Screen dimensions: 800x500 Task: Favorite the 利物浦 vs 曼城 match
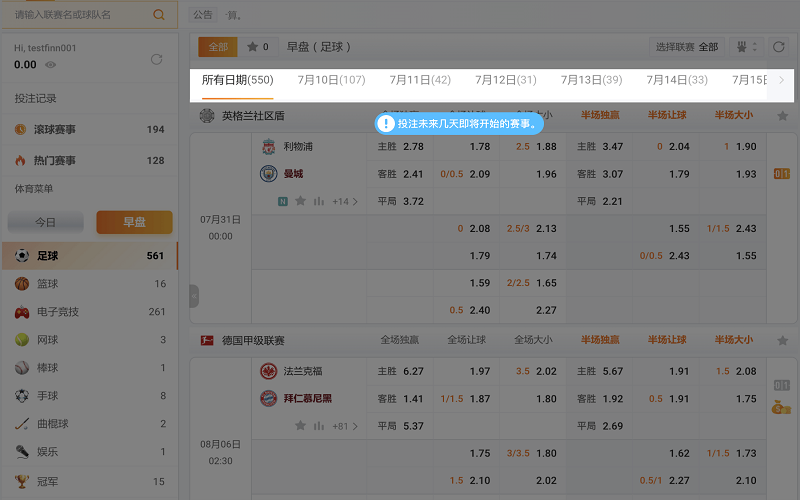(301, 201)
